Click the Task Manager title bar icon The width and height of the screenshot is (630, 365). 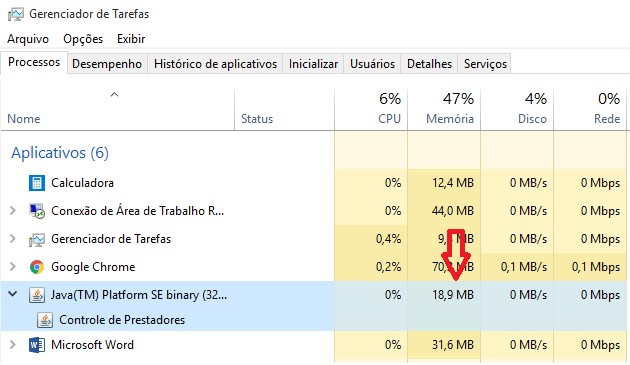(x=15, y=14)
